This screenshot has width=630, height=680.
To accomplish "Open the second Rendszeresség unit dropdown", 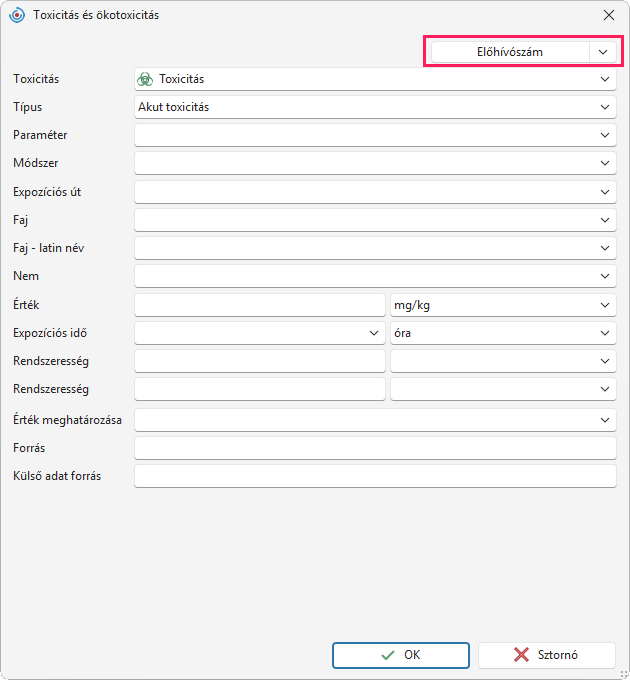I will [x=503, y=389].
